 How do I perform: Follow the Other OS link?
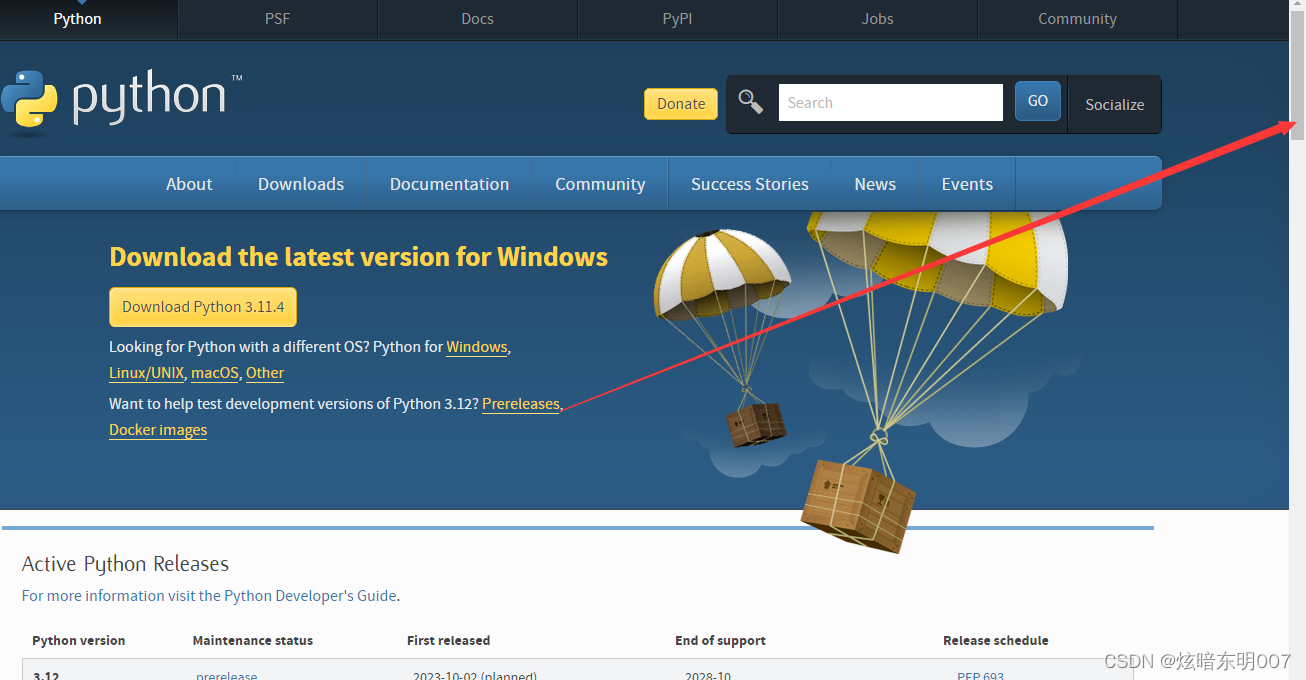tap(265, 373)
